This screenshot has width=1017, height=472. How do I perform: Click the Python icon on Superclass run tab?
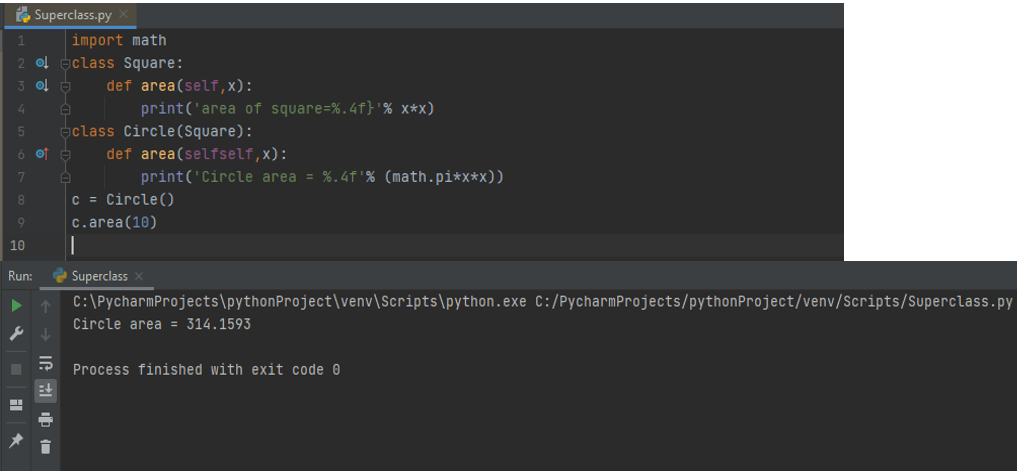(x=60, y=276)
